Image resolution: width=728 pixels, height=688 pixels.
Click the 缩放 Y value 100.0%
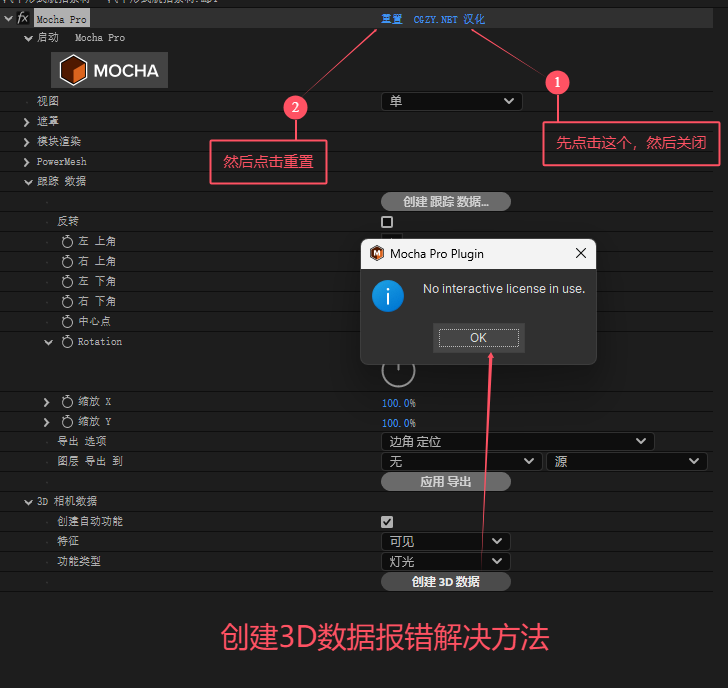click(x=399, y=423)
